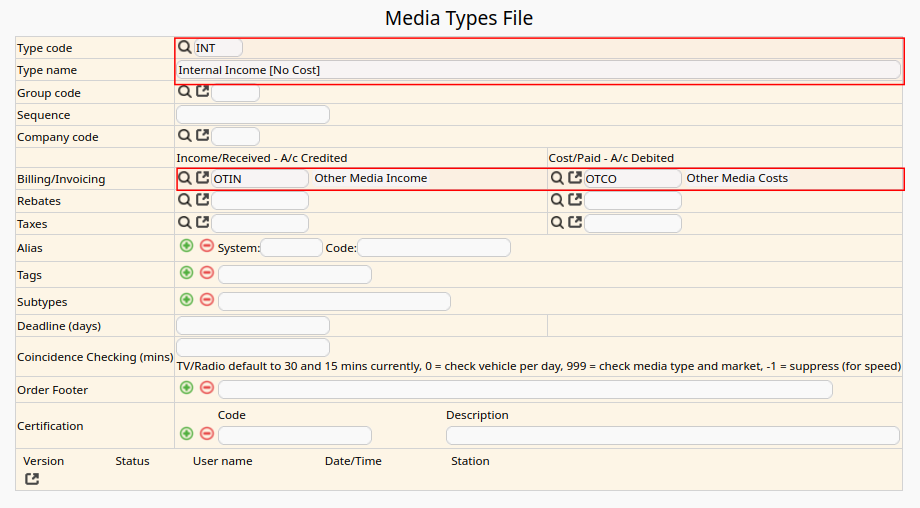Click the search icon next to Type code

185,47
